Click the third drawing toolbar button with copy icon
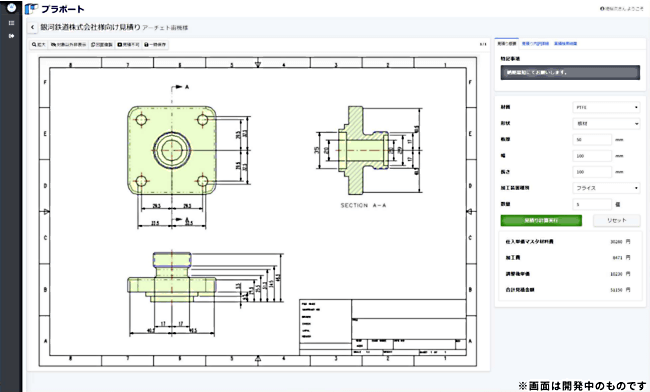 tap(102, 44)
